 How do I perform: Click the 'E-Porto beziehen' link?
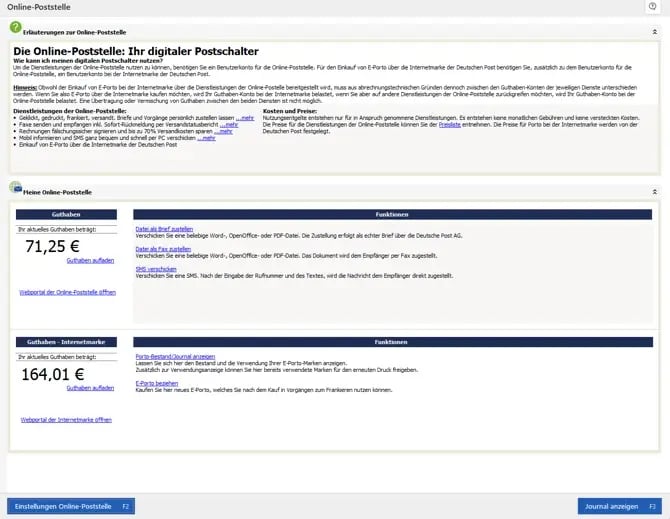(x=158, y=381)
